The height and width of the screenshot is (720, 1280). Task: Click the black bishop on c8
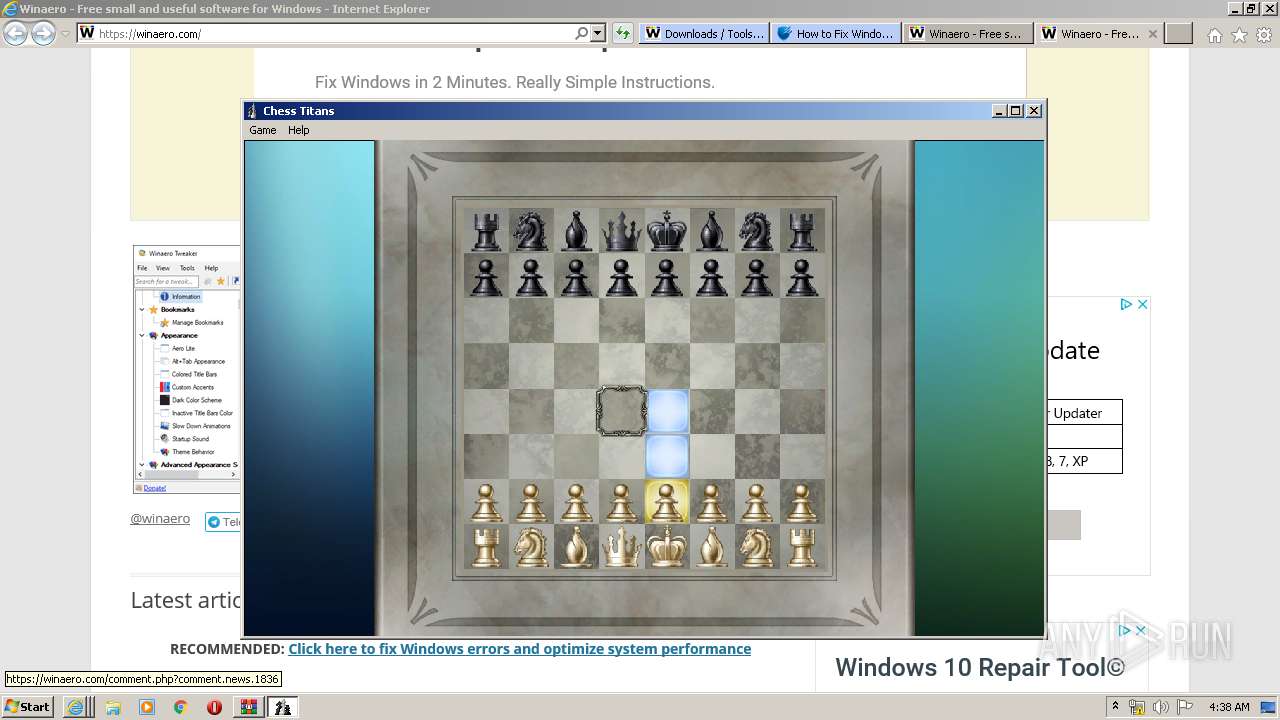[577, 231]
